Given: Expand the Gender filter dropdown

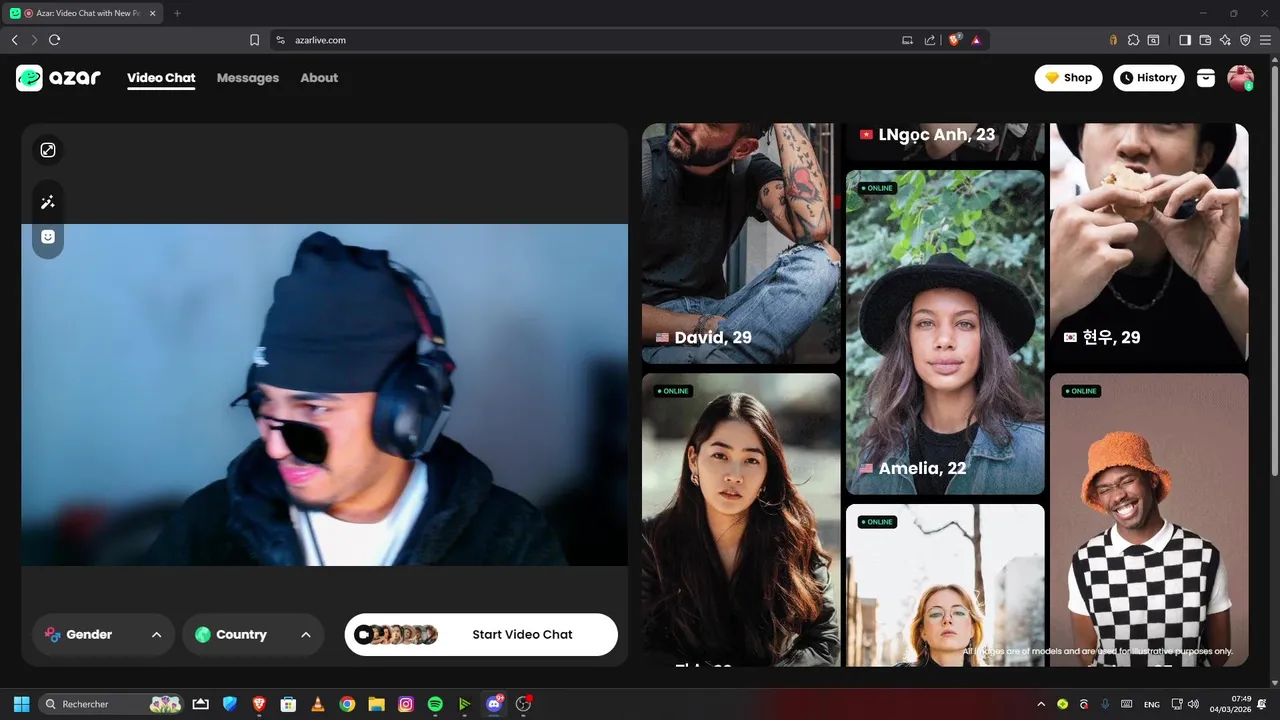Looking at the screenshot, I should coord(103,635).
